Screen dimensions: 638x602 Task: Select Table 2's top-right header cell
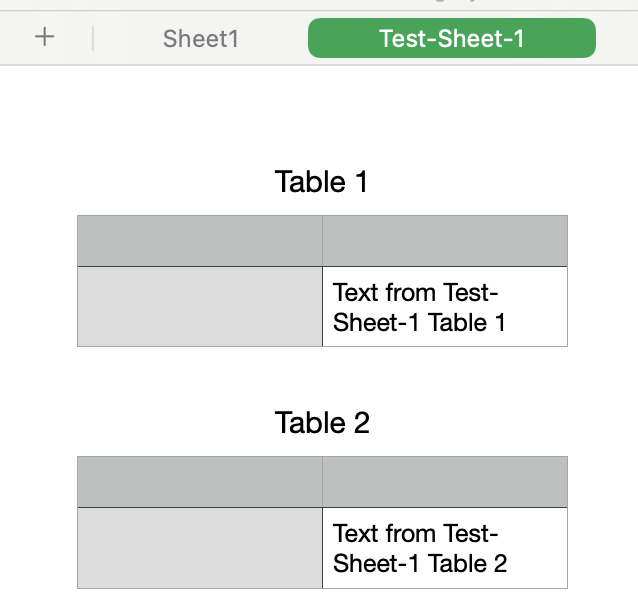[445, 482]
